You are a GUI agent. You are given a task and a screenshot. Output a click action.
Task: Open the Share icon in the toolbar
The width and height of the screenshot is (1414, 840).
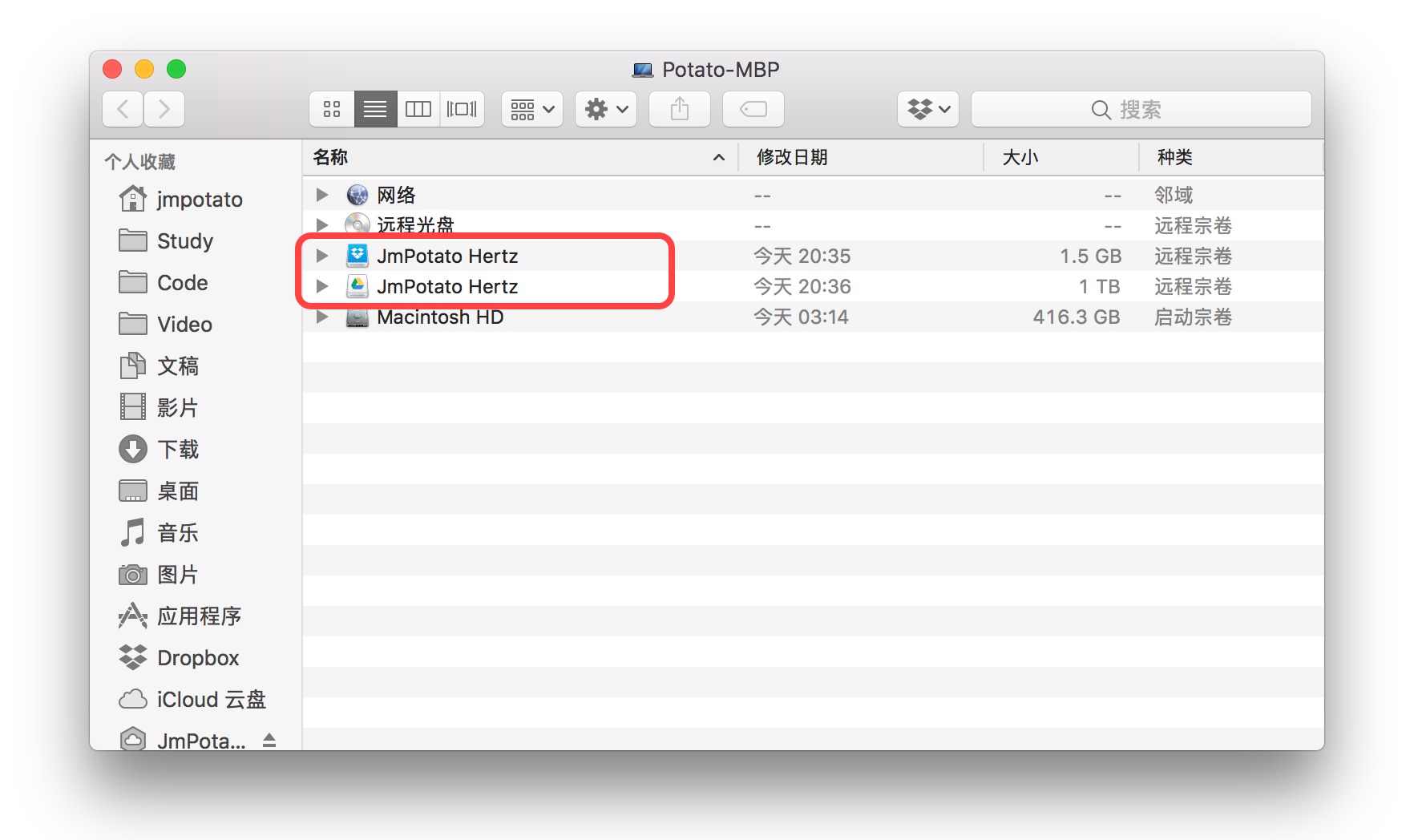pyautogui.click(x=678, y=109)
